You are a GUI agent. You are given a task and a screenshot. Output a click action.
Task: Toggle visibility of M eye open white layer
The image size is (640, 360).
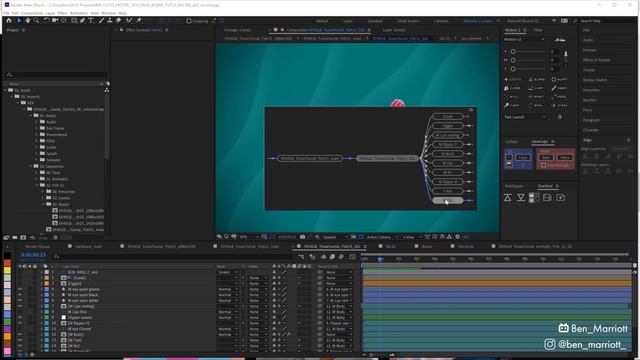point(20,300)
